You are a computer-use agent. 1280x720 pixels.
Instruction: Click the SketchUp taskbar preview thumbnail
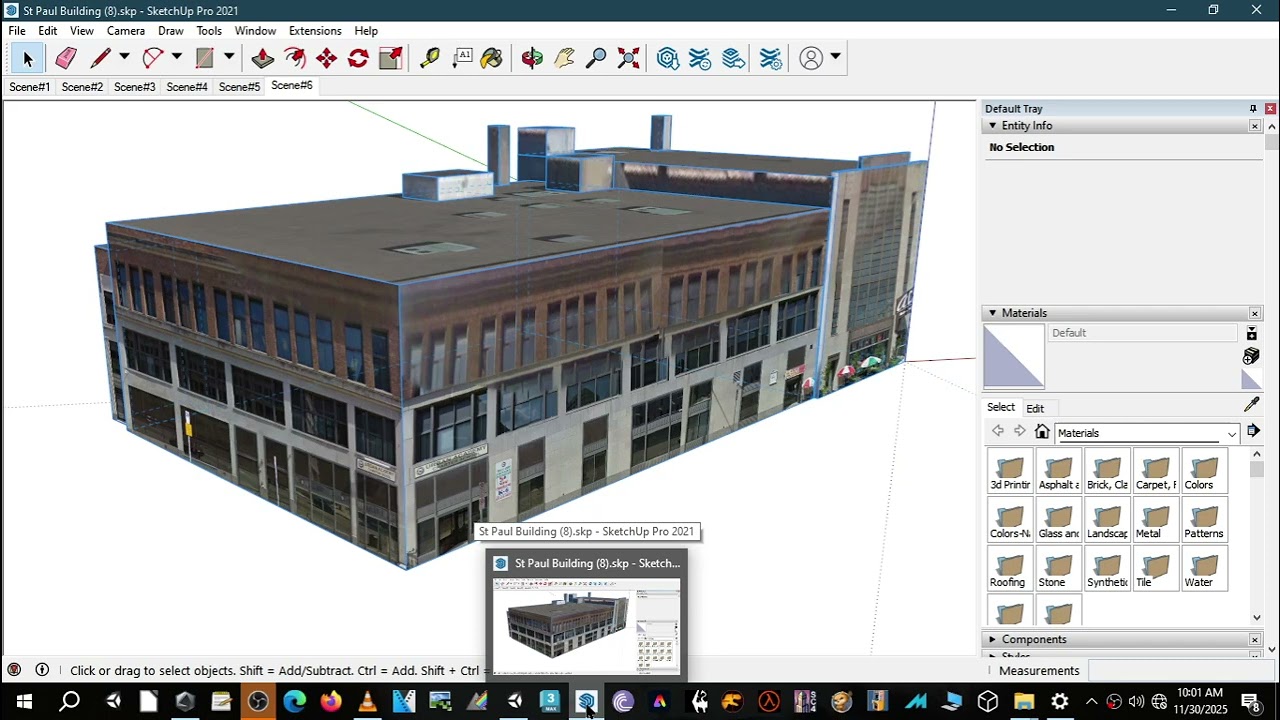(x=587, y=626)
